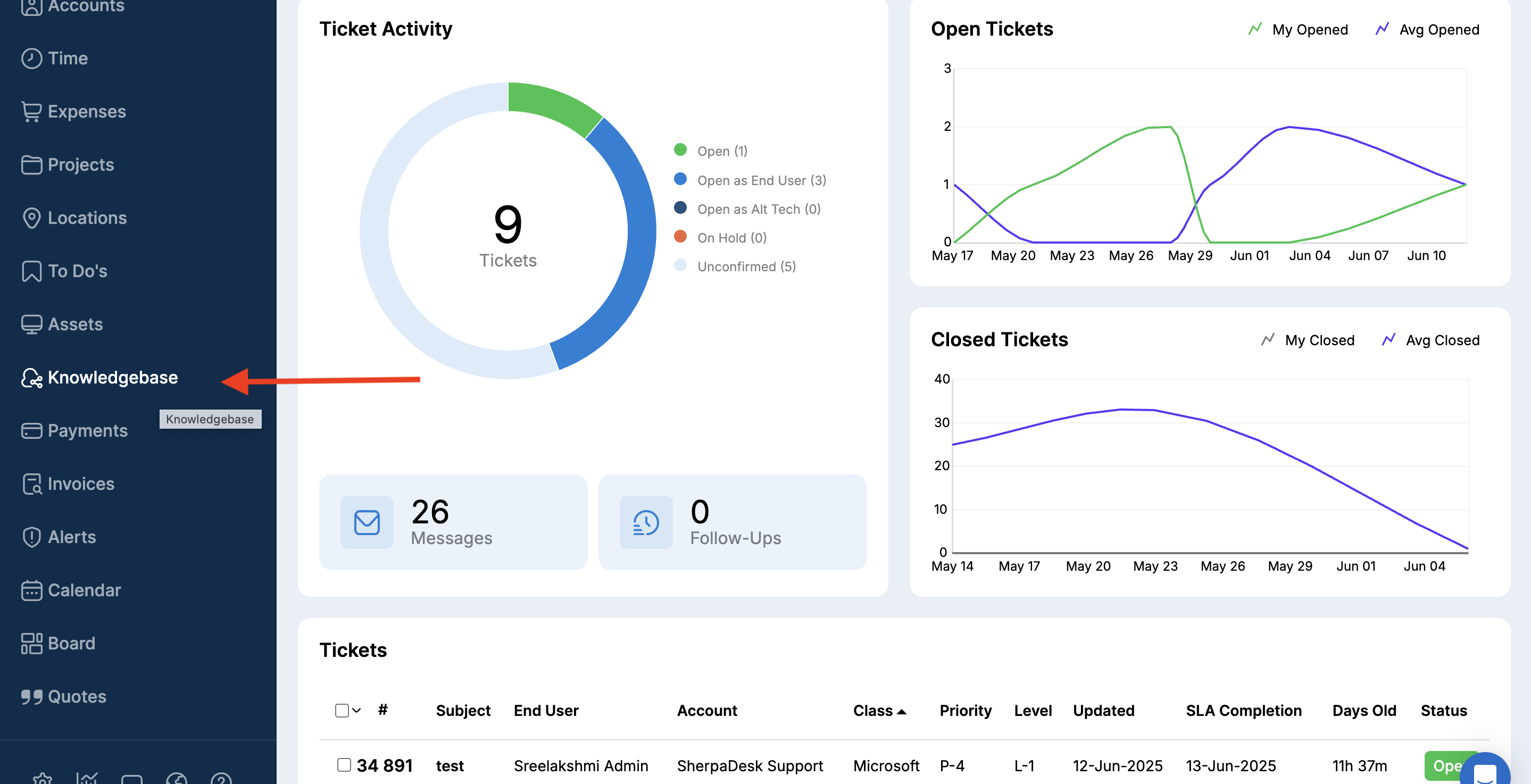Open the Knowledgebase sidebar item

tap(112, 377)
